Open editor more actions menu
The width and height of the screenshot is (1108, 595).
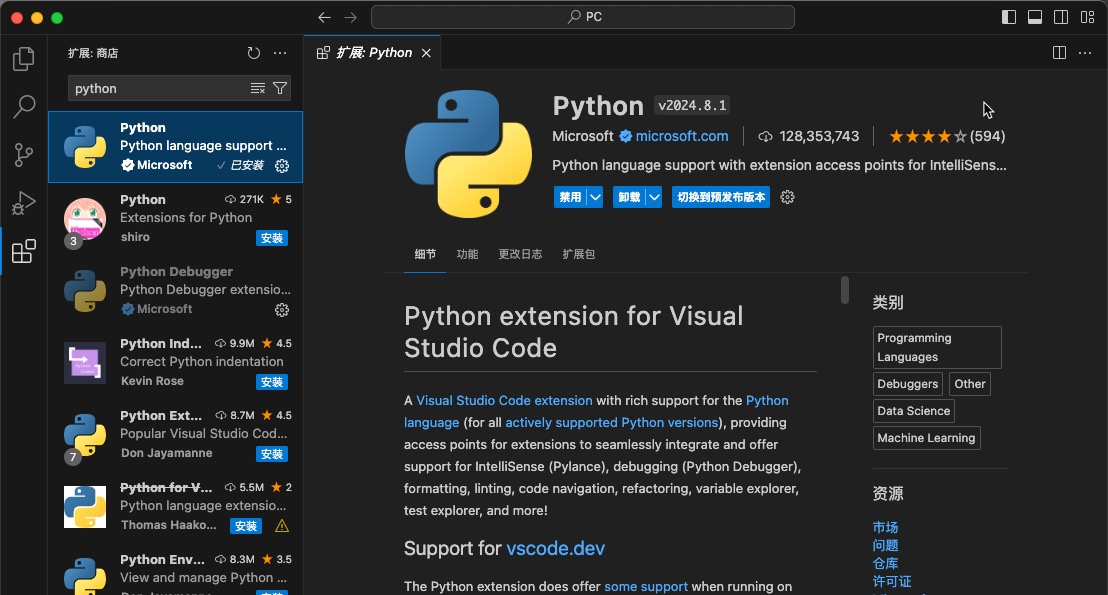tap(1085, 53)
